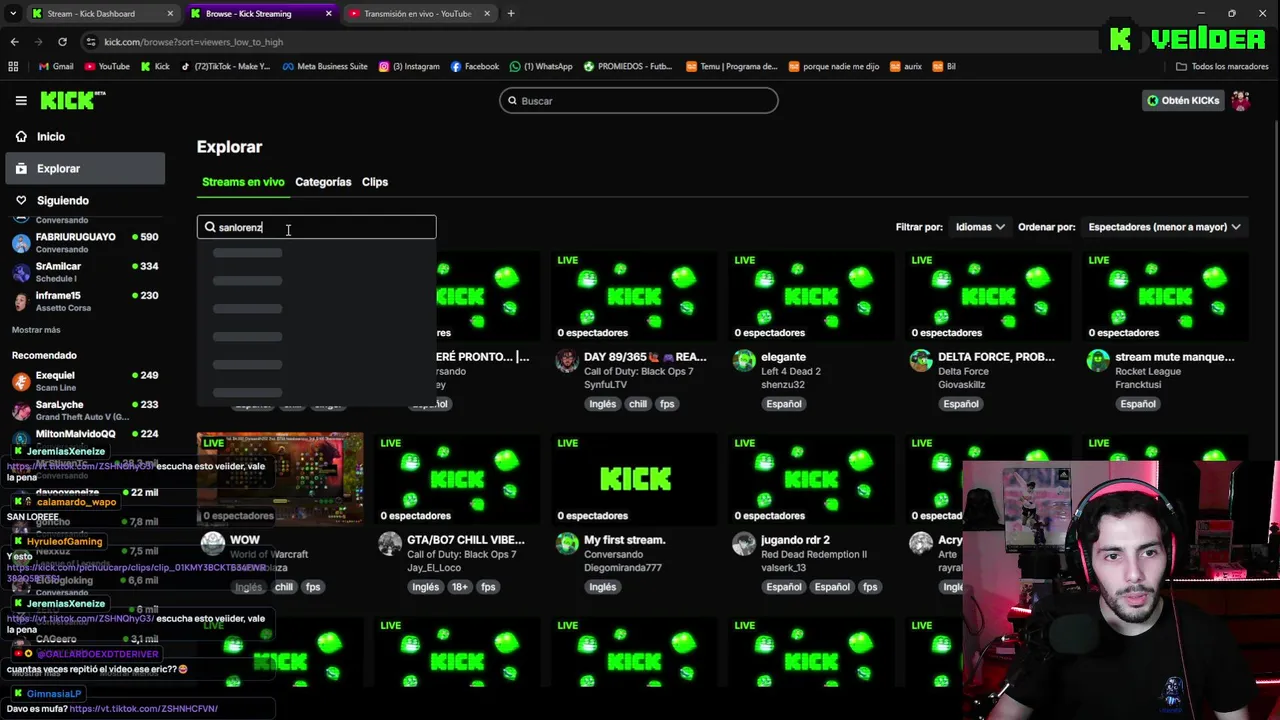The image size is (1280, 720).
Task: Click Francktusi channel avatar
Action: [x=1098, y=361]
